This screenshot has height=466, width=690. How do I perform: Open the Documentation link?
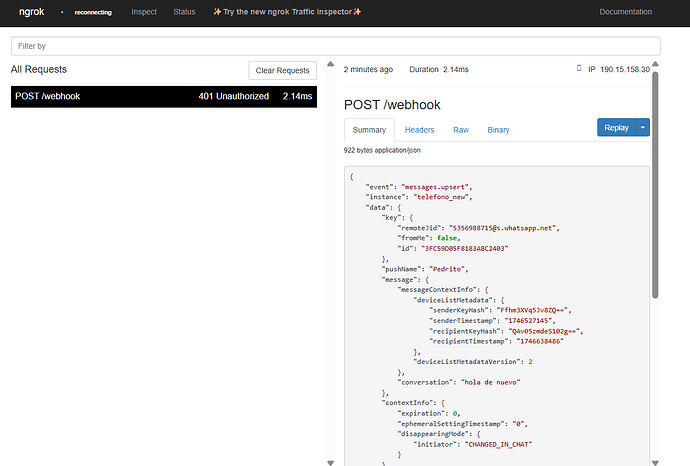[x=625, y=12]
